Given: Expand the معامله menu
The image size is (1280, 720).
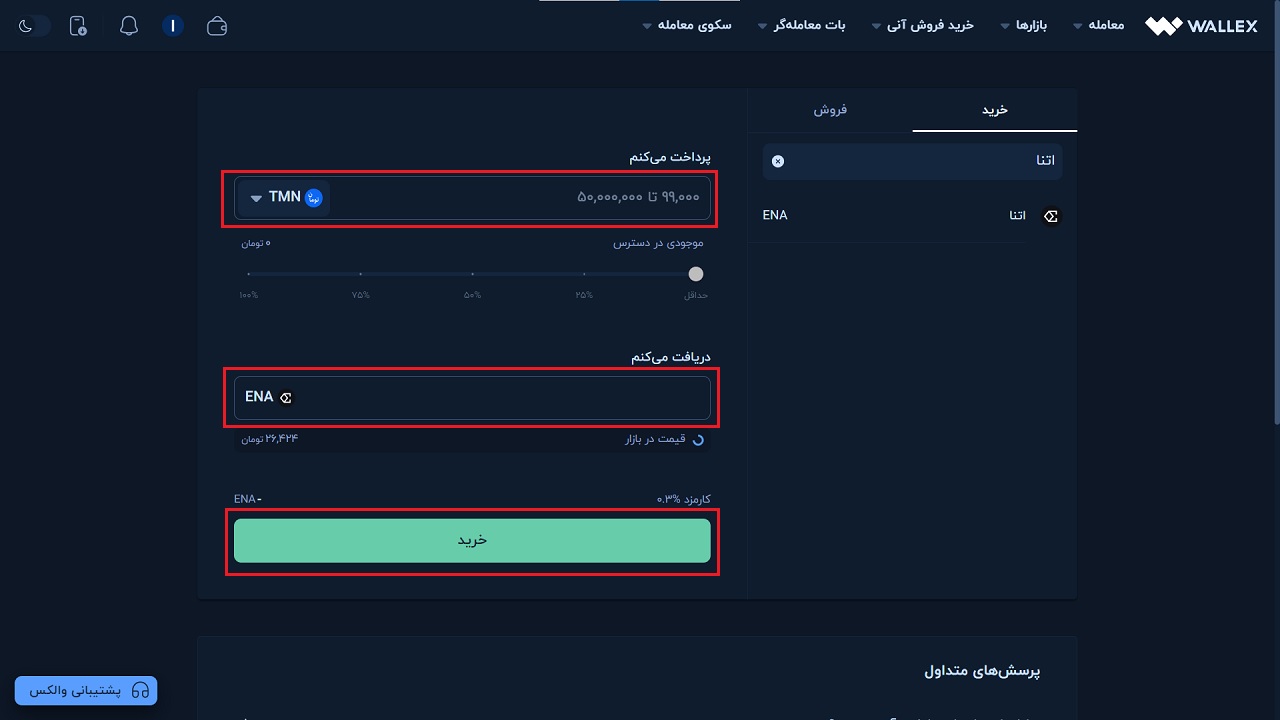Looking at the screenshot, I should [1100, 25].
